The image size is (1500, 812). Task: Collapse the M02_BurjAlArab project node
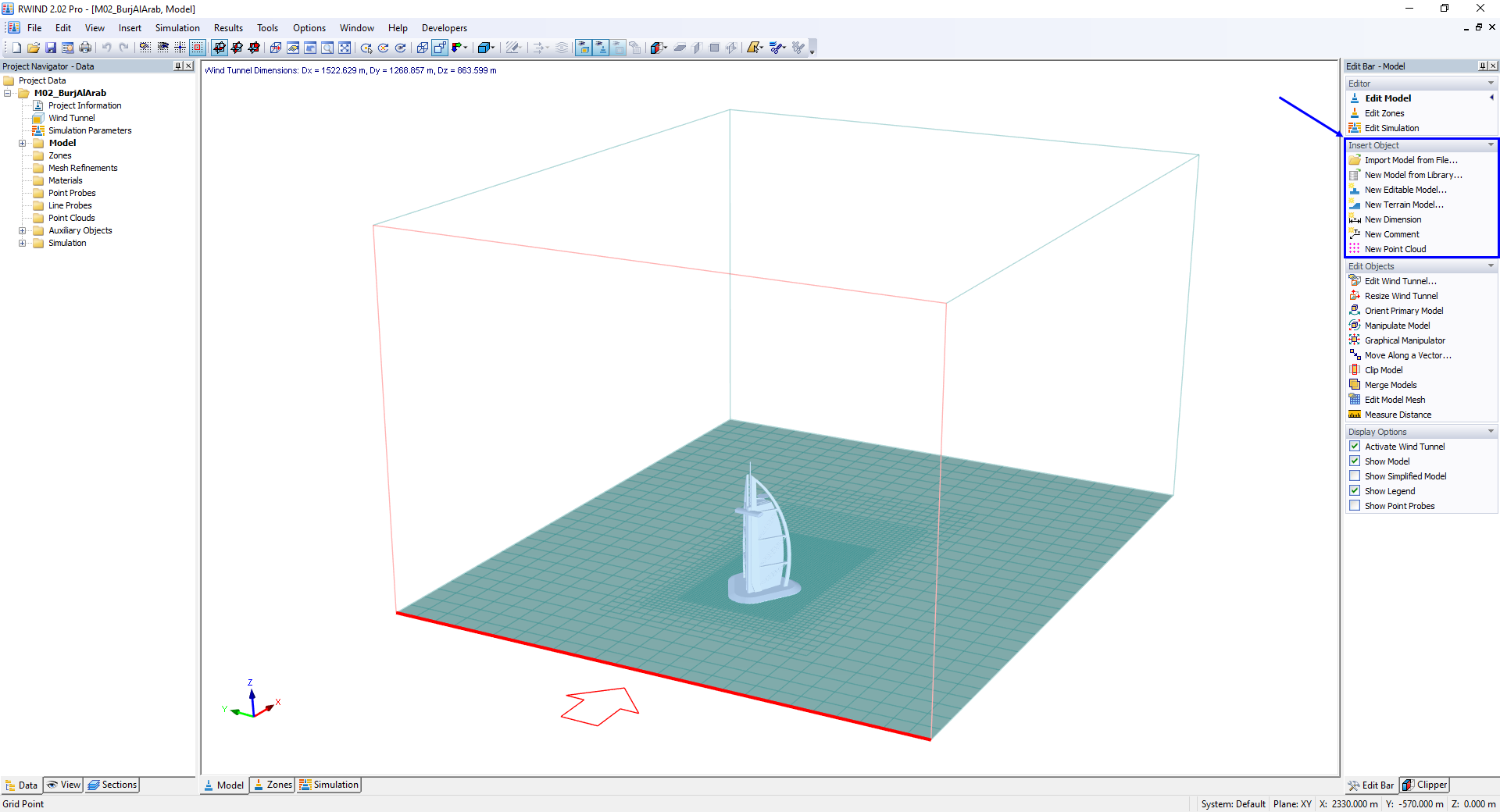(x=8, y=93)
